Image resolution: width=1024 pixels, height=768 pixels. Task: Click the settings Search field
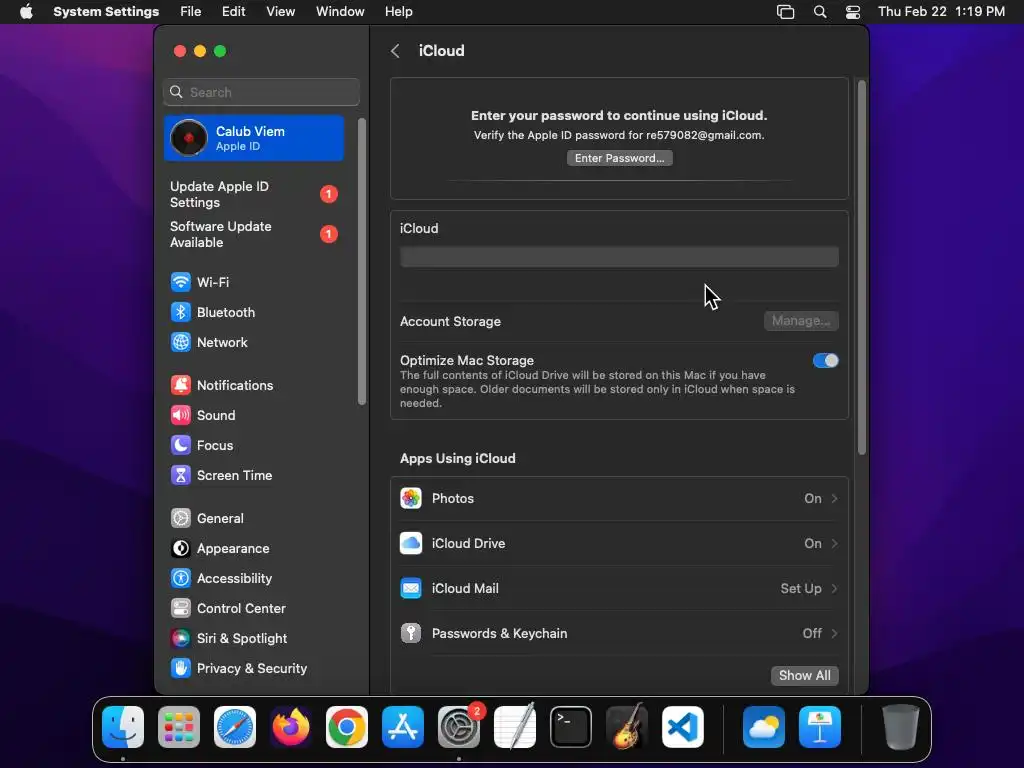(261, 92)
